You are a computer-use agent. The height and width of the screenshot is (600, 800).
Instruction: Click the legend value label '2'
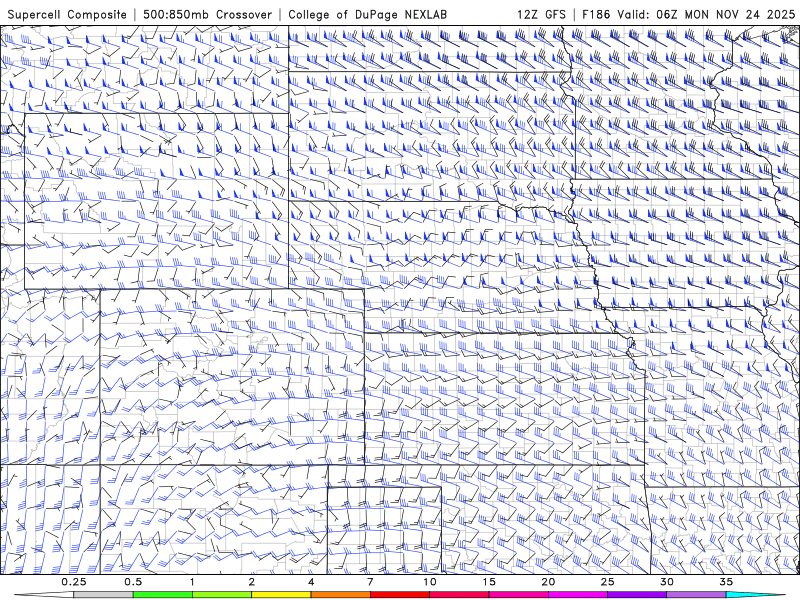pos(252,582)
